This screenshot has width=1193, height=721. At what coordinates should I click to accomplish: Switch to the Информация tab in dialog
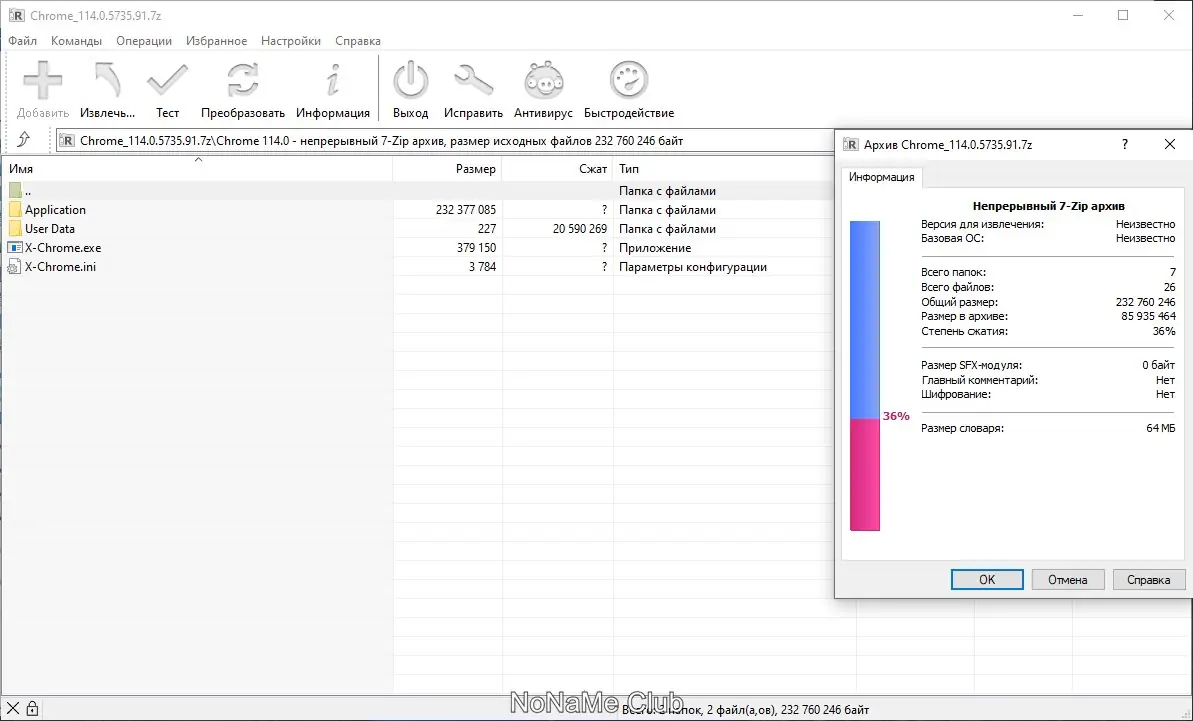882,177
